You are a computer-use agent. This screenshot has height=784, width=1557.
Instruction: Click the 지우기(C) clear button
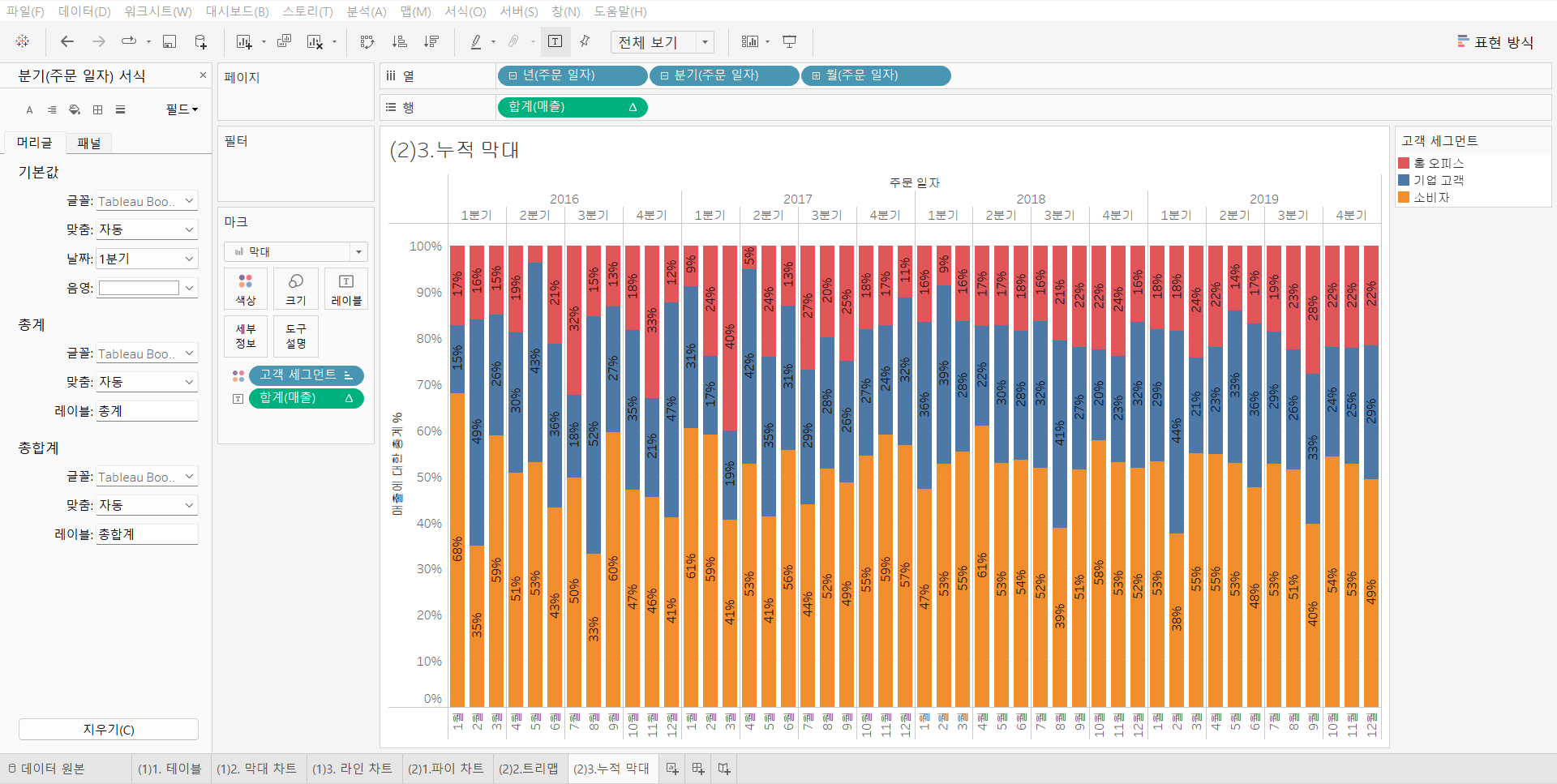click(x=109, y=729)
